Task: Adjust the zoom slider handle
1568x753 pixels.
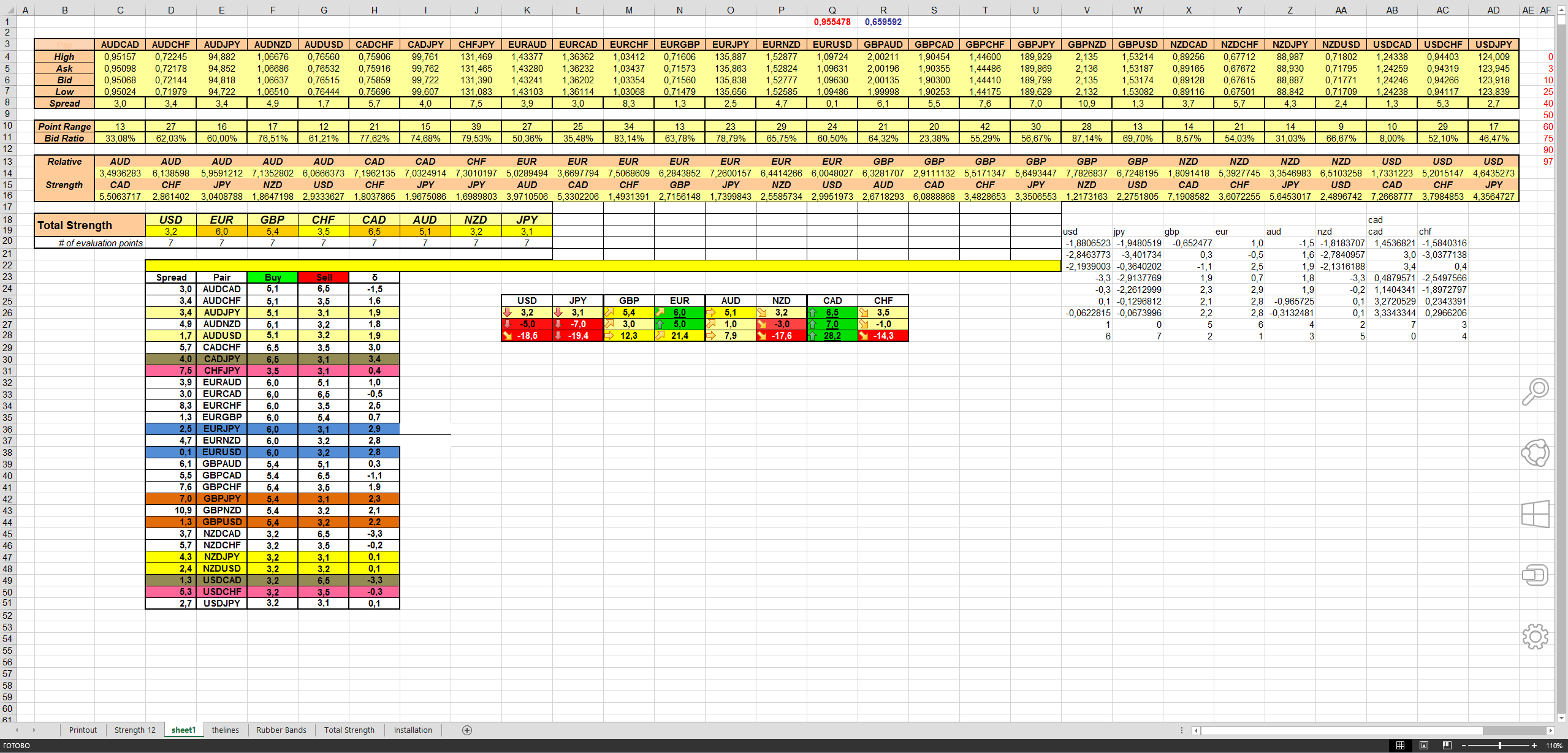Action: (1499, 746)
